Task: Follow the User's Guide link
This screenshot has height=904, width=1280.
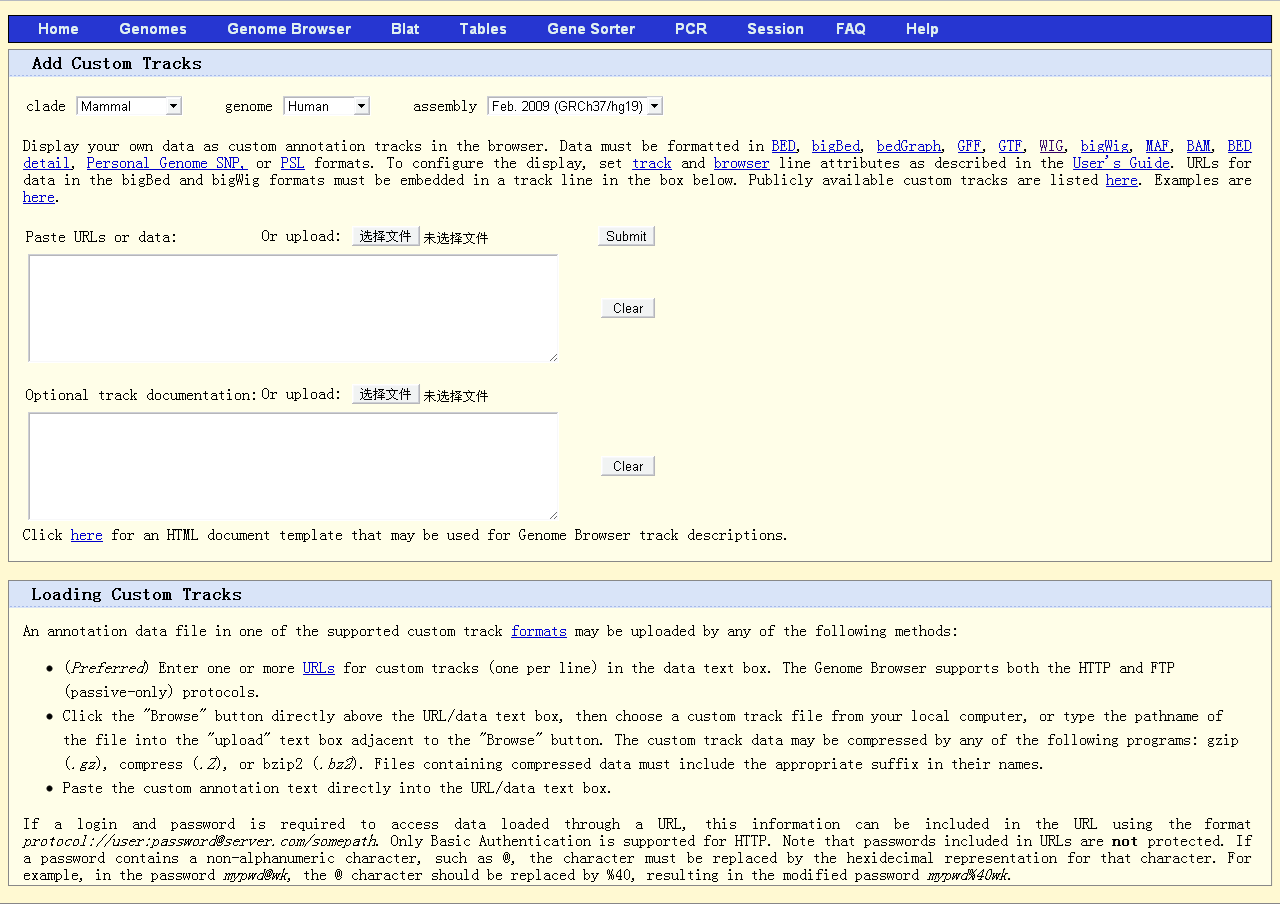Action: point(1121,163)
